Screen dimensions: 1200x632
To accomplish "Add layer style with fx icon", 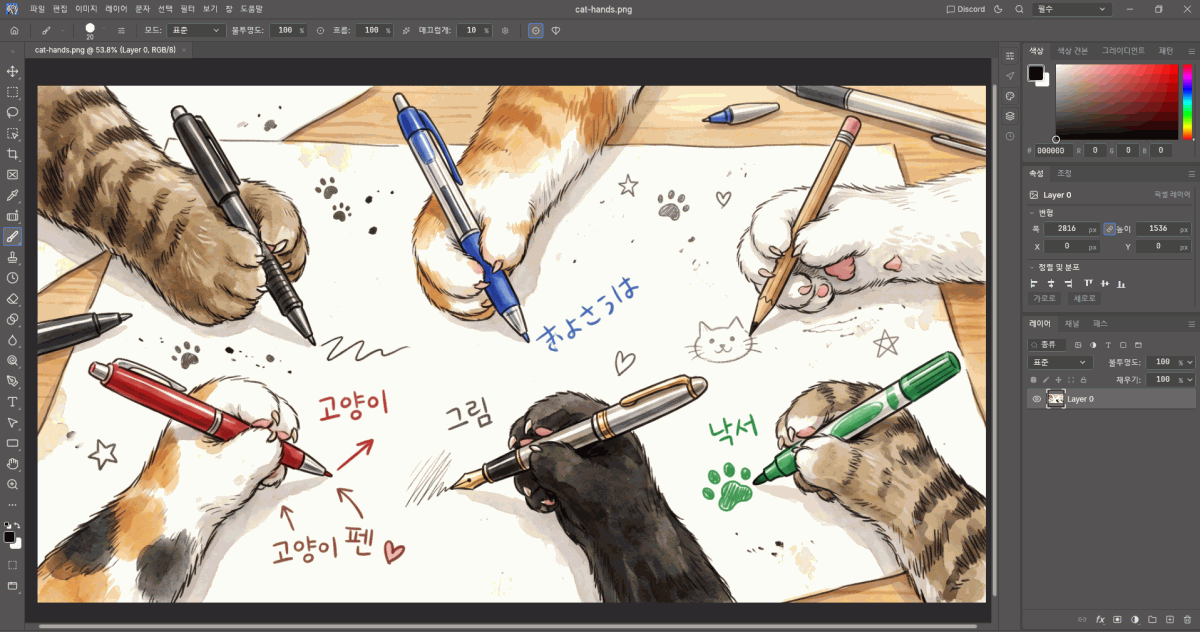I will pyautogui.click(x=1100, y=620).
